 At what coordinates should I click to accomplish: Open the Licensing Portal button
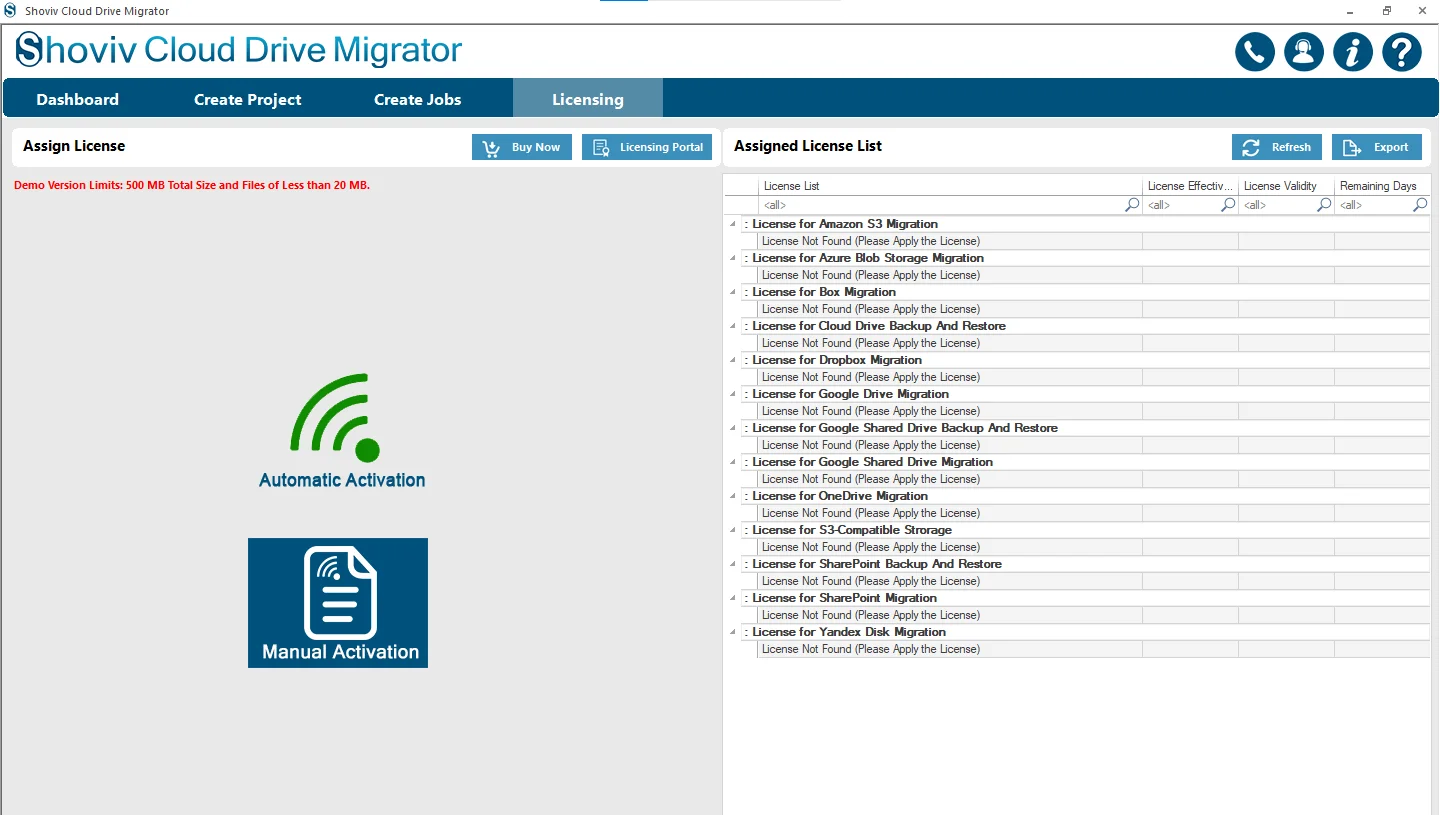(647, 147)
